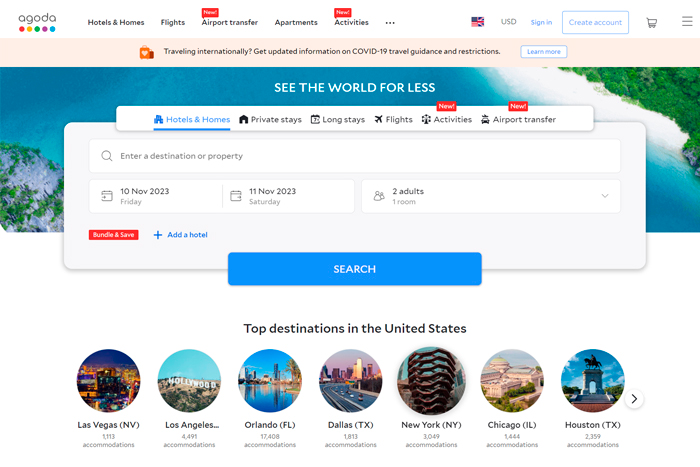The height and width of the screenshot is (467, 700).
Task: Click the destination or property input field
Action: coord(354,156)
